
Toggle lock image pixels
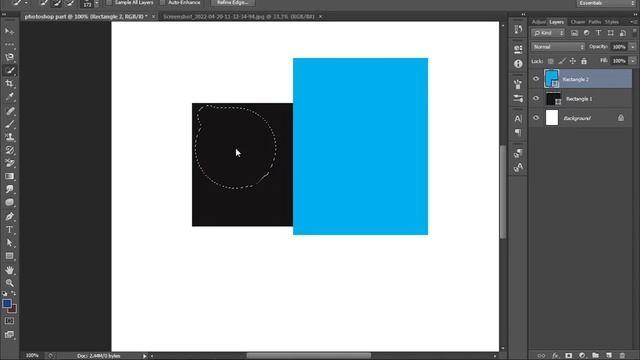(x=562, y=61)
